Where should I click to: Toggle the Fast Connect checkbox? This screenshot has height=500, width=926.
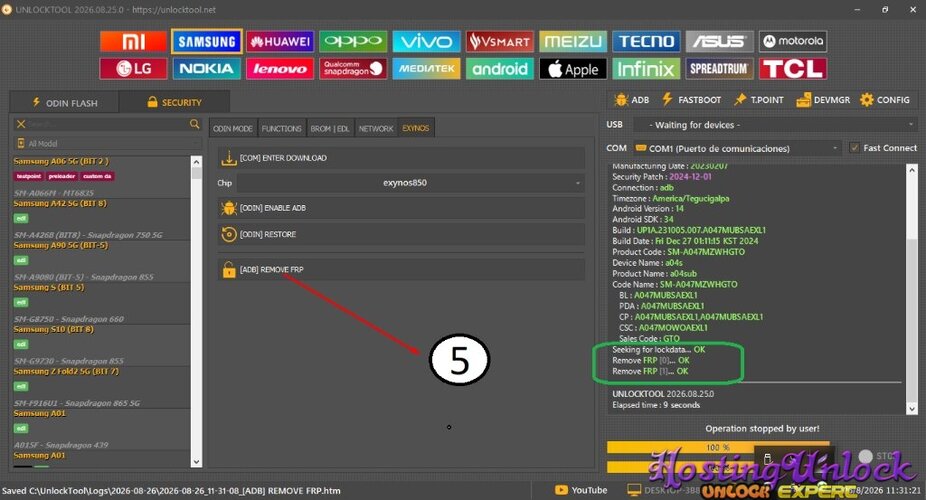[x=854, y=148]
